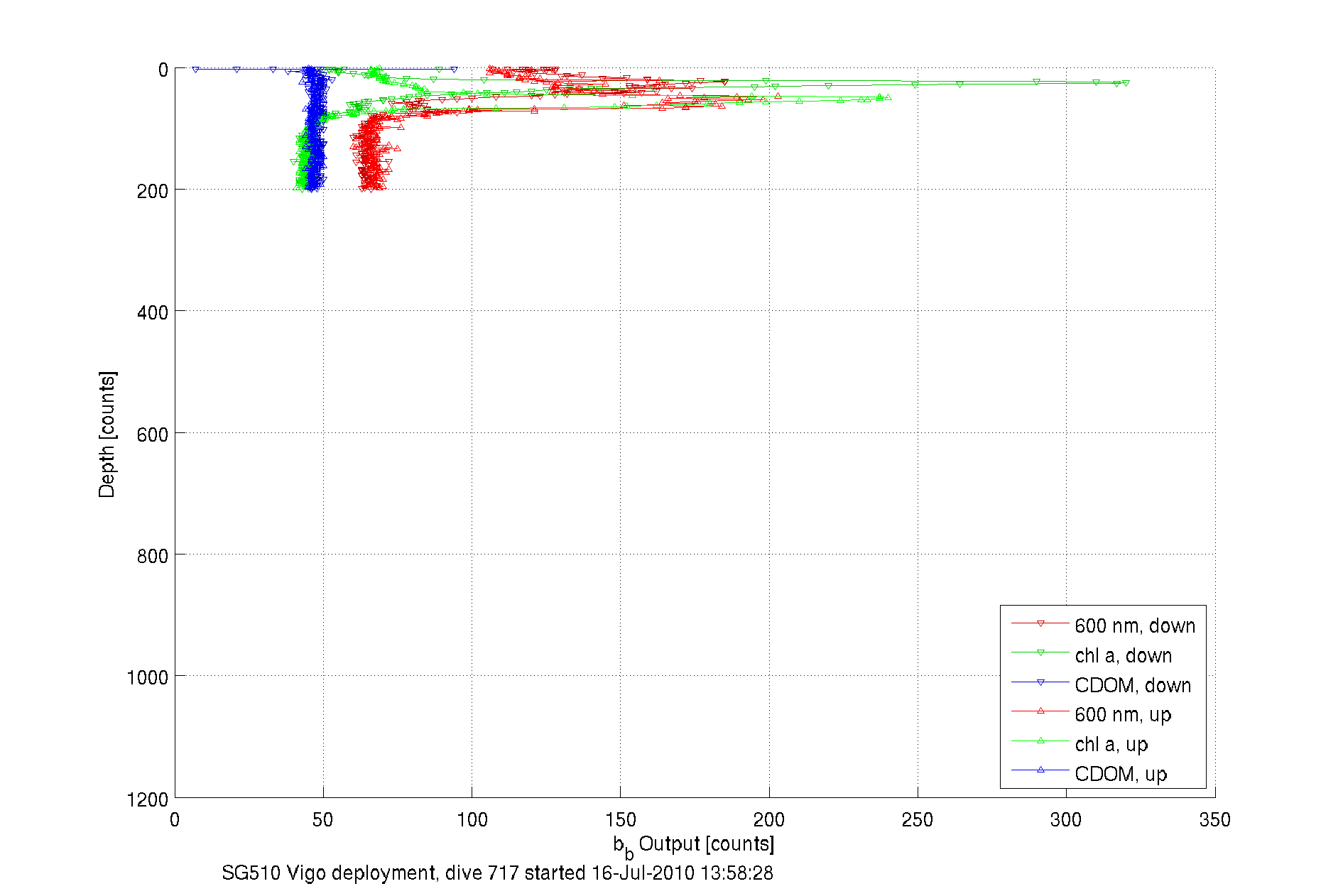Click the blue up-triangle marker in legend
Image resolution: width=1343 pixels, height=896 pixels.
pyautogui.click(x=1040, y=770)
